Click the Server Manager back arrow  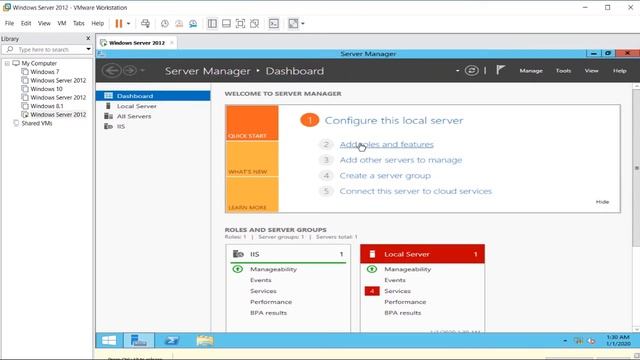click(111, 71)
